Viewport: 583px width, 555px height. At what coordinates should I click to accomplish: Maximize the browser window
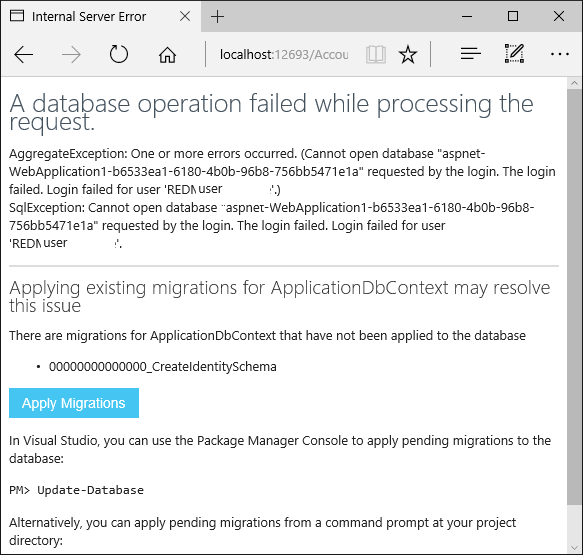(x=513, y=16)
